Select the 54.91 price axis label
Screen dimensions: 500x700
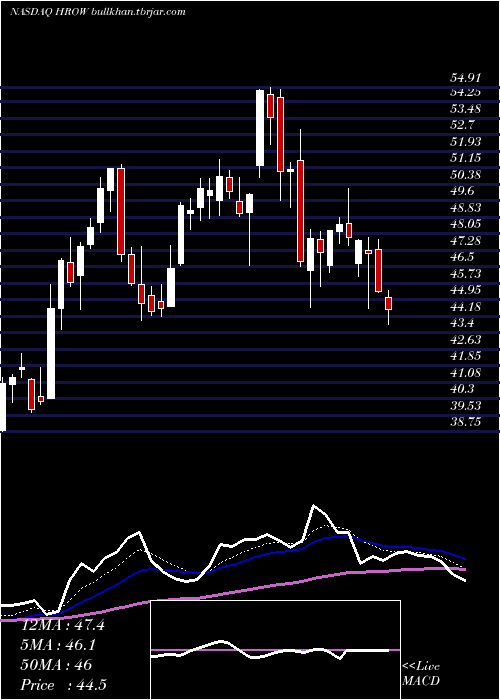tap(465, 78)
